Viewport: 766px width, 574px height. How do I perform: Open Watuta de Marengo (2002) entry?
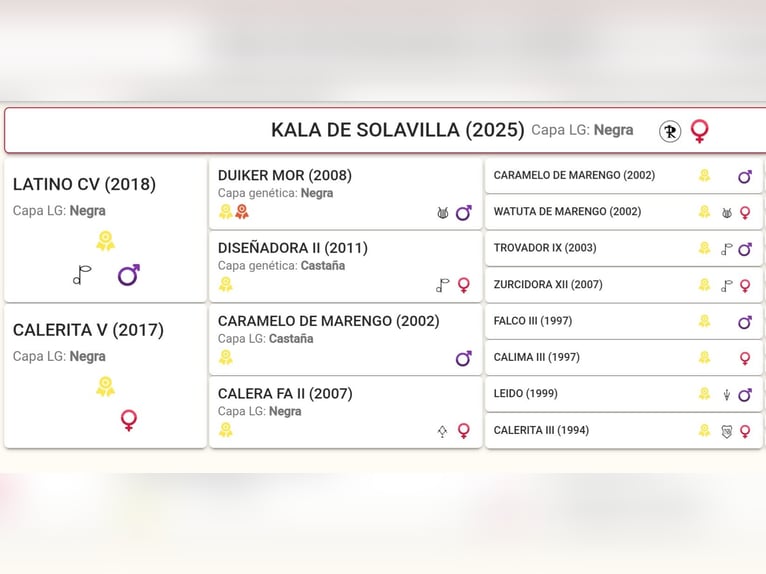click(624, 212)
